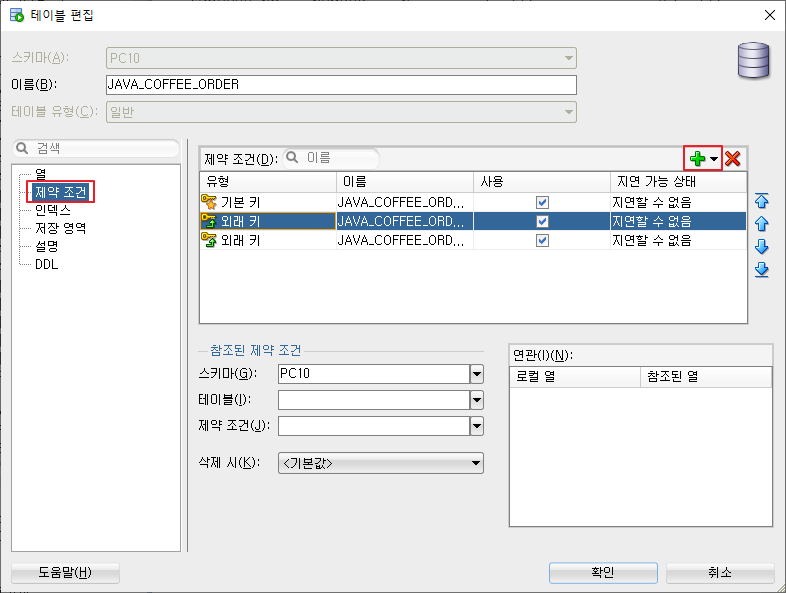Click the green plus add constraint icon
This screenshot has width=786, height=593.
tap(697, 159)
